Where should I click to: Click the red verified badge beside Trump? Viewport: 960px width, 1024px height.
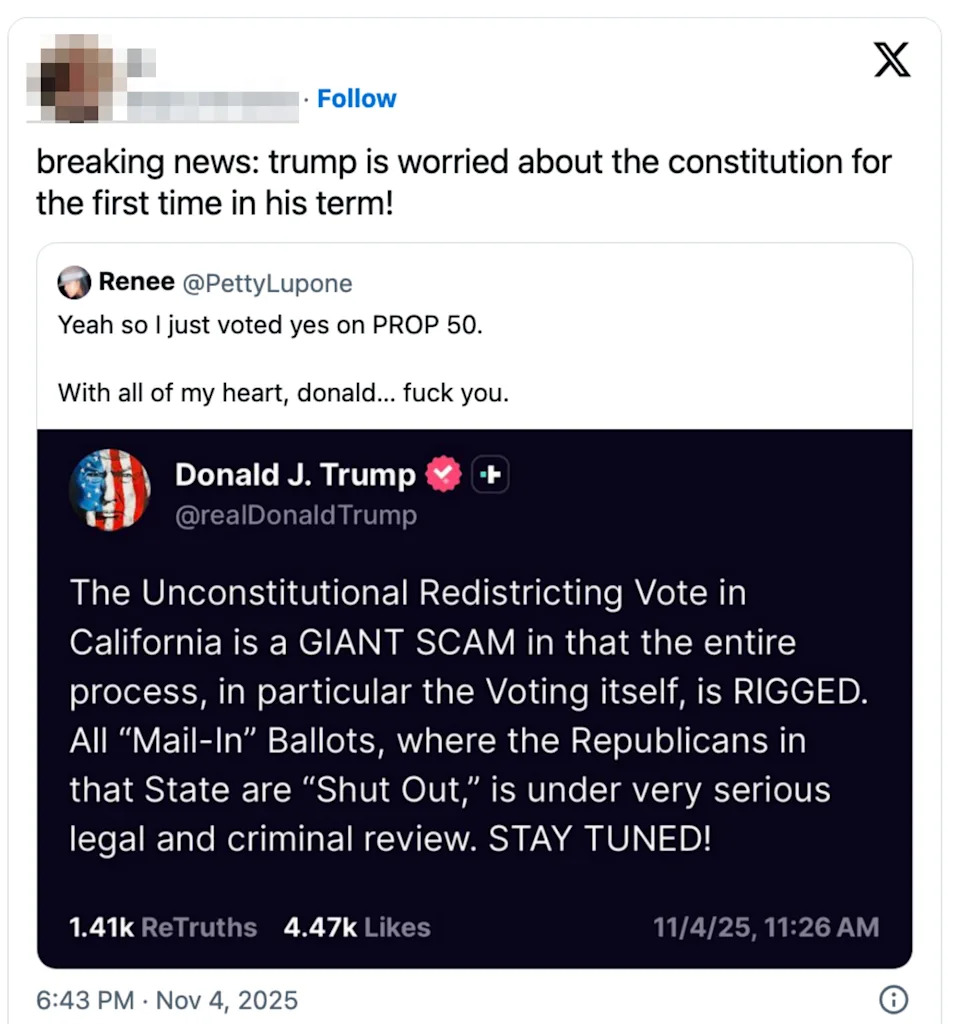pos(443,475)
